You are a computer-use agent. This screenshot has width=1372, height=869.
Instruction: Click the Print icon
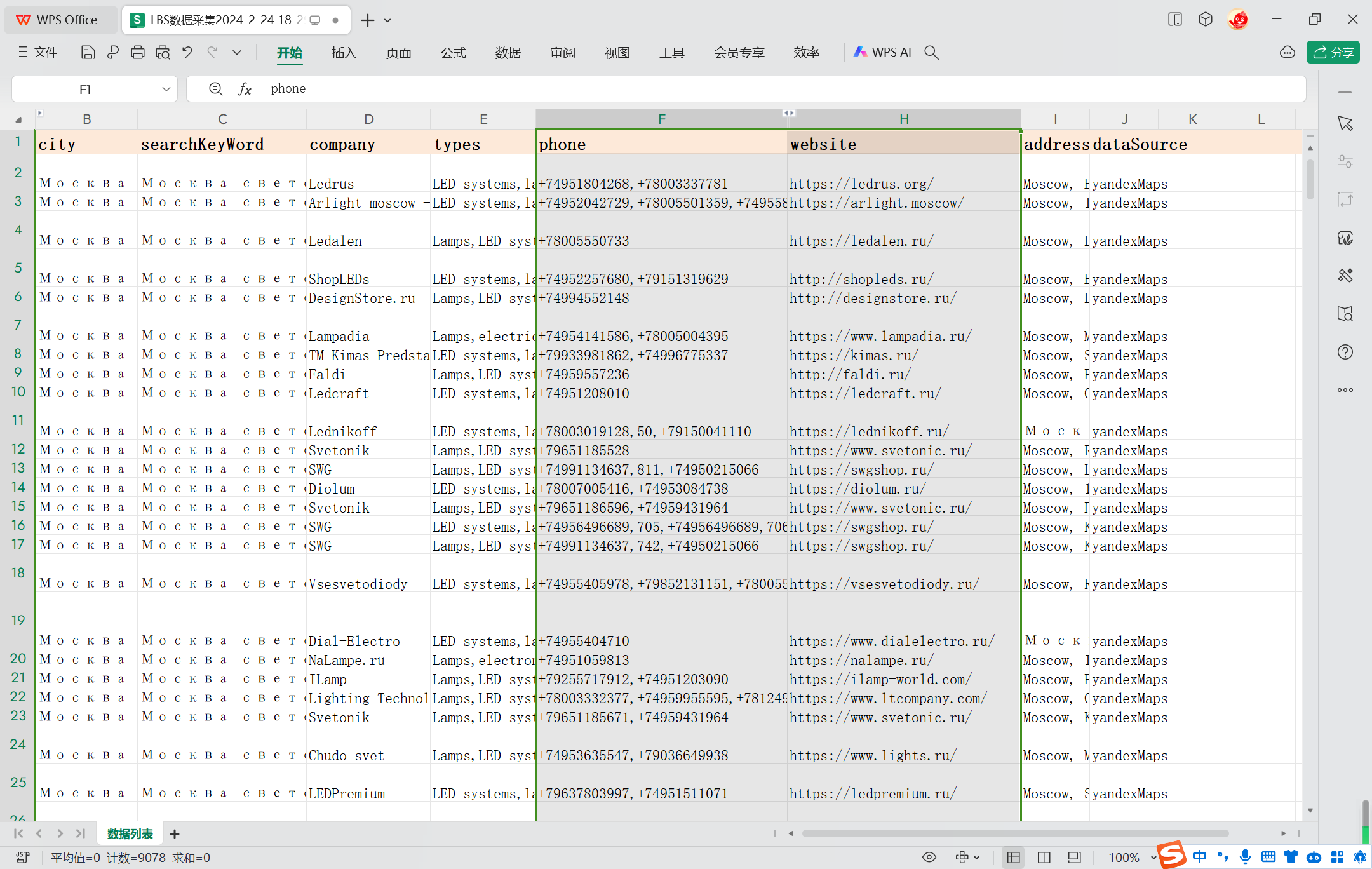pyautogui.click(x=138, y=53)
